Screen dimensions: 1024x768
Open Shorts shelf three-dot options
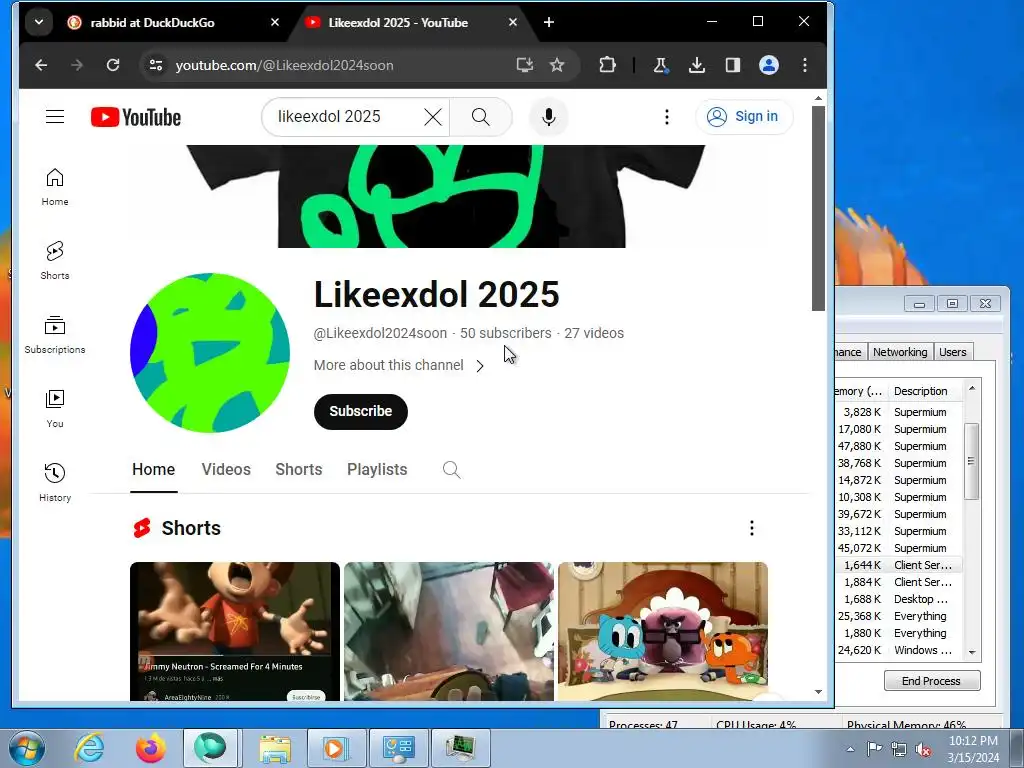point(752,528)
